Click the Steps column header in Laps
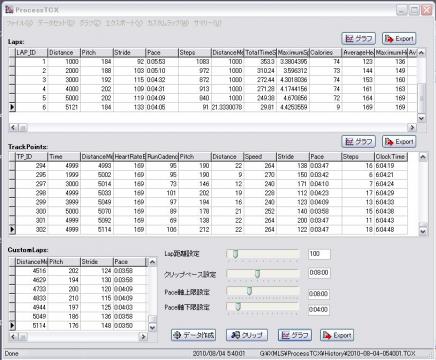The image size is (436, 360). coord(195,53)
